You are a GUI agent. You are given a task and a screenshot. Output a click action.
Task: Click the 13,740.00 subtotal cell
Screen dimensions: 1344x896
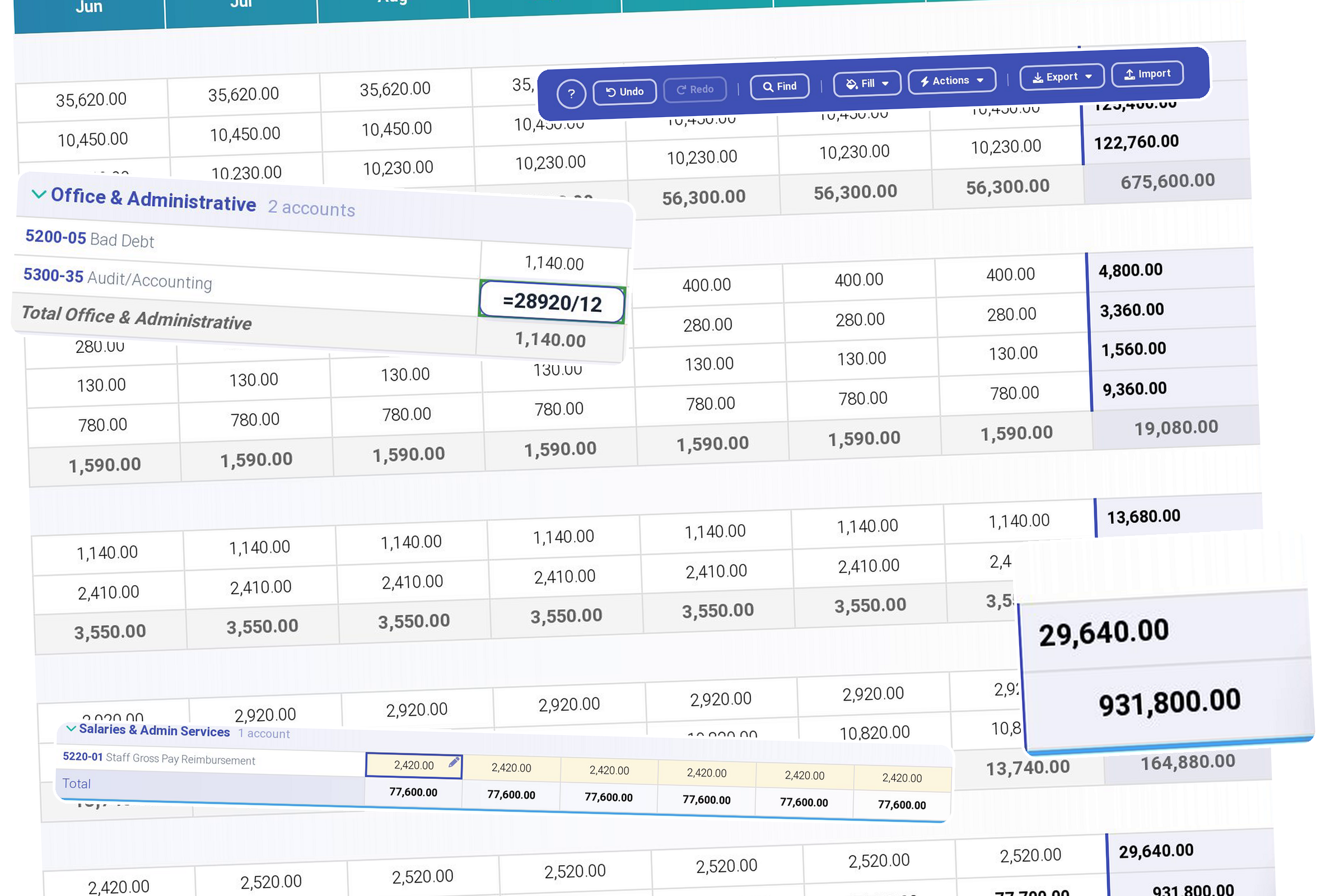click(1028, 768)
